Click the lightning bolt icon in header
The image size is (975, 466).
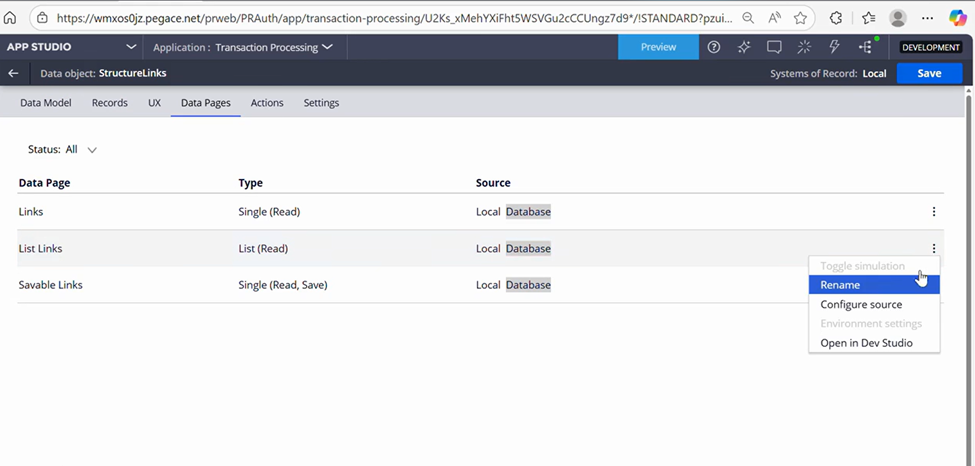[835, 47]
